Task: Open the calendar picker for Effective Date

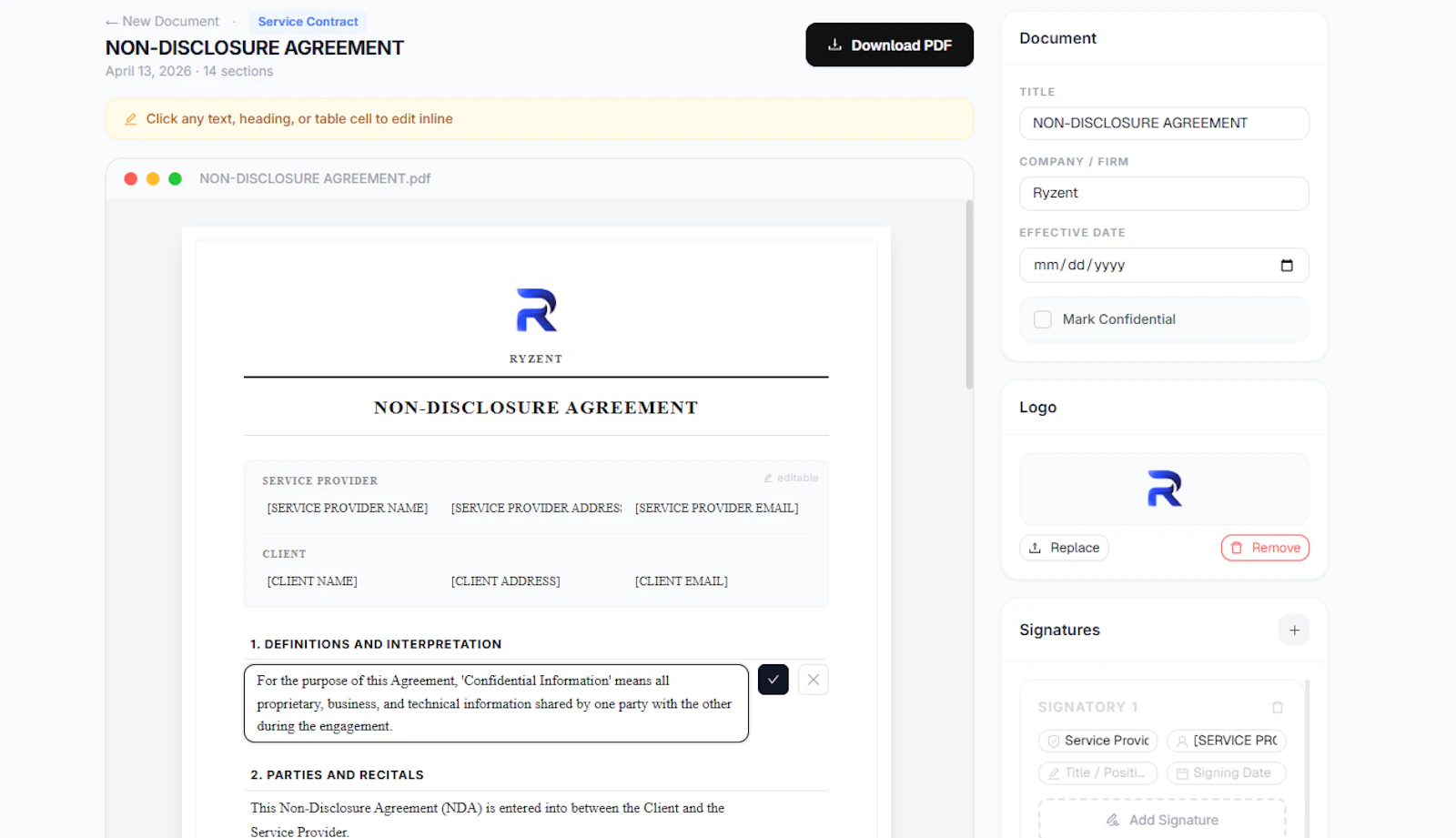Action: (1287, 266)
